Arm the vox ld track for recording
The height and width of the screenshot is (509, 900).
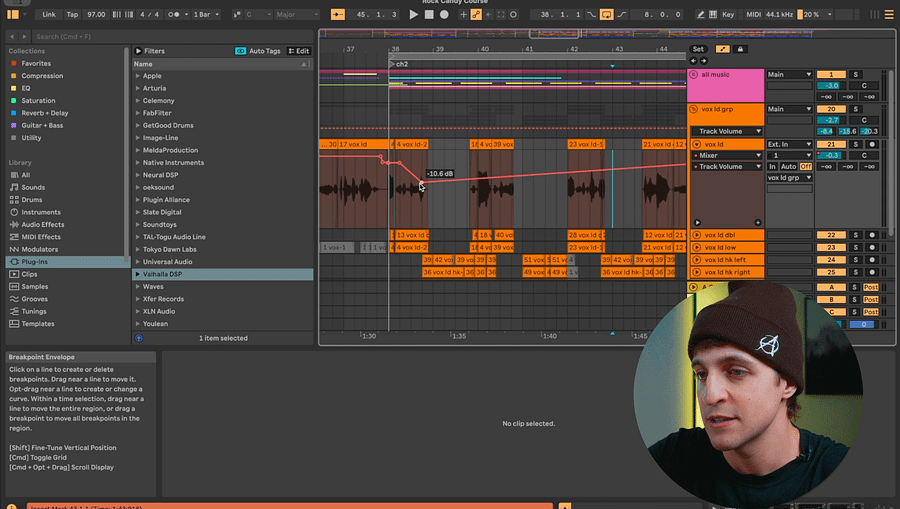click(872, 145)
